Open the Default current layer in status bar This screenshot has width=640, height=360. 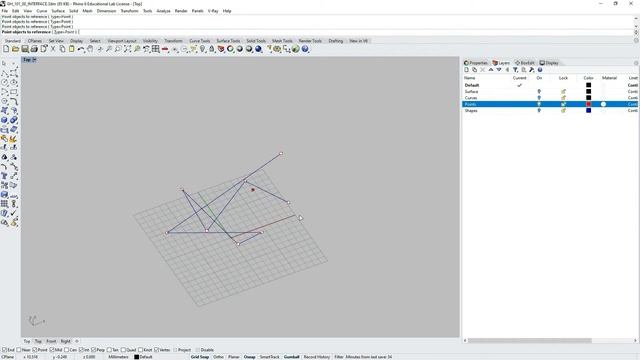(x=143, y=357)
